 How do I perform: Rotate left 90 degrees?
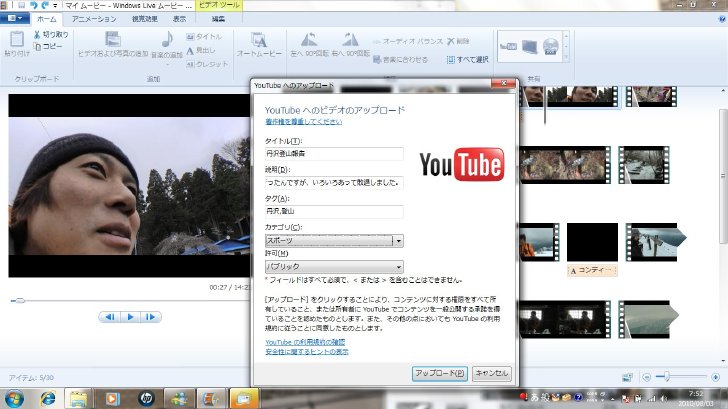pyautogui.click(x=309, y=39)
